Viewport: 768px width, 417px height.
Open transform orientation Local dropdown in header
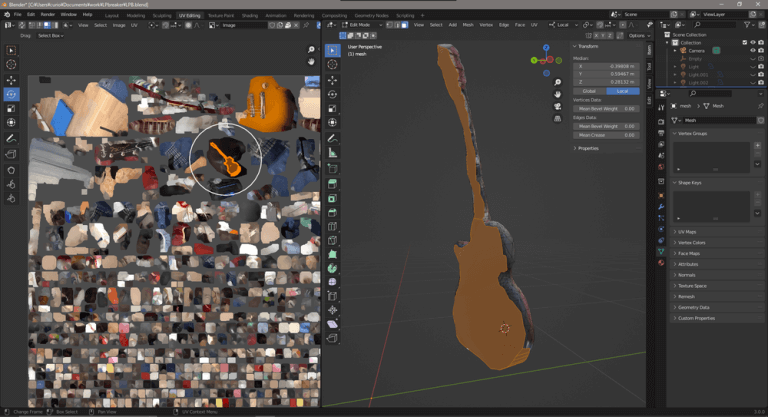(x=563, y=25)
